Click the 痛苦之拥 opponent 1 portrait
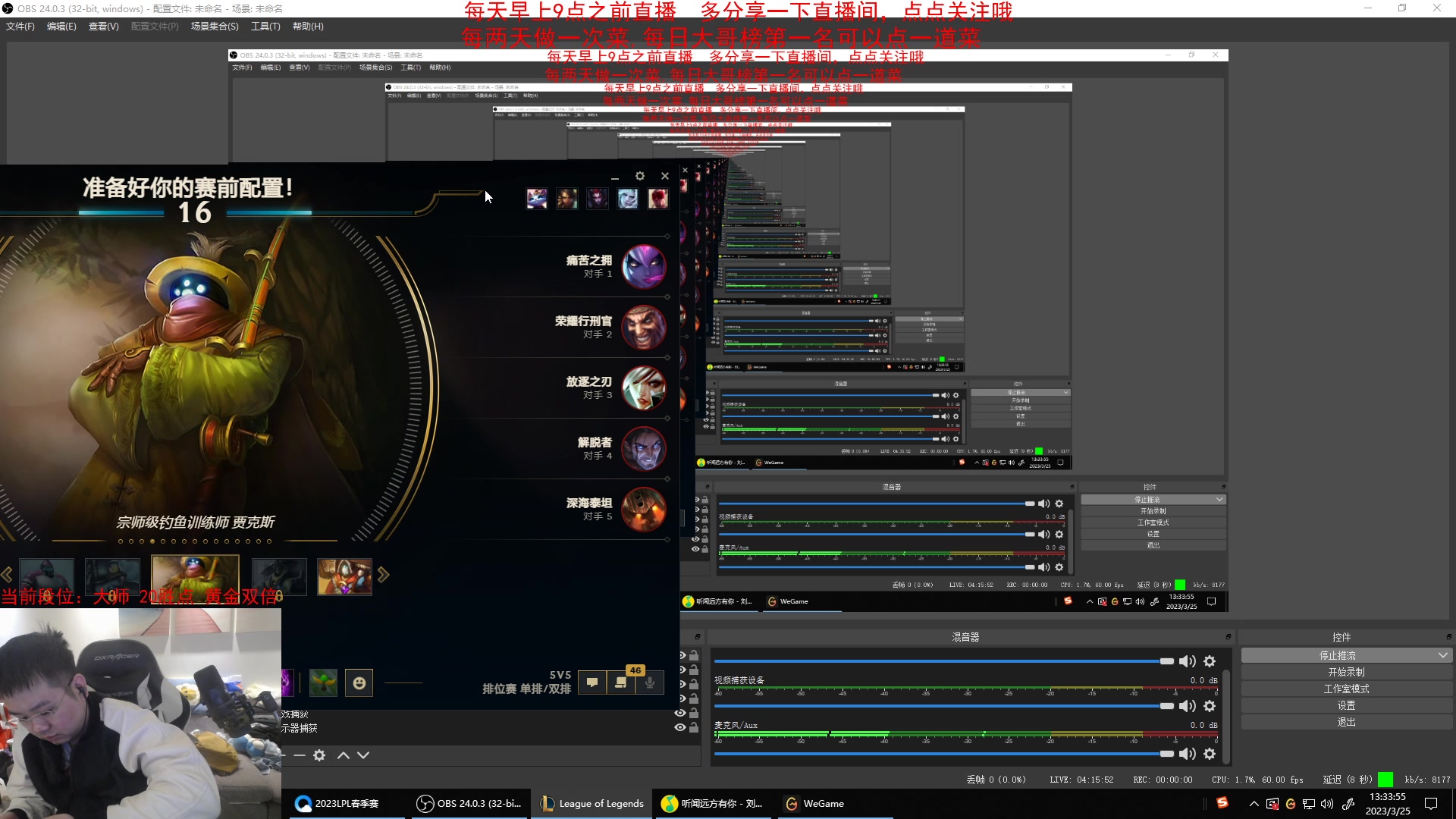The image size is (1456, 819). 644,266
